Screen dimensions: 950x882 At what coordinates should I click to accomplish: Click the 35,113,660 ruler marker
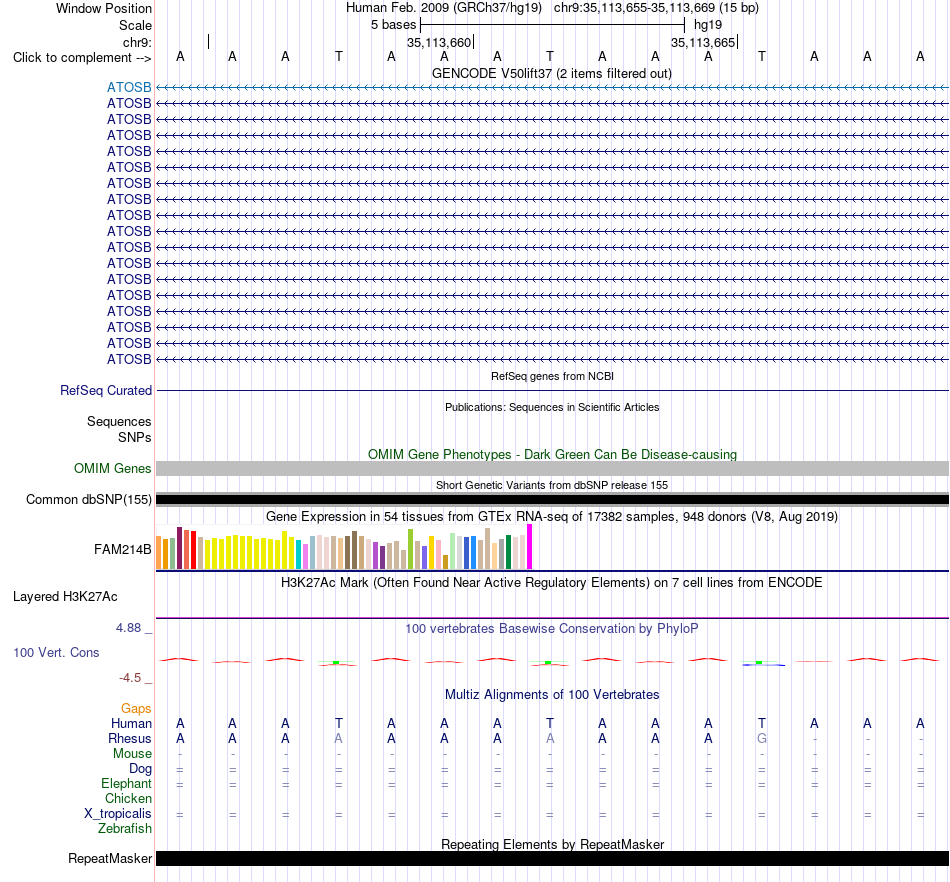439,42
